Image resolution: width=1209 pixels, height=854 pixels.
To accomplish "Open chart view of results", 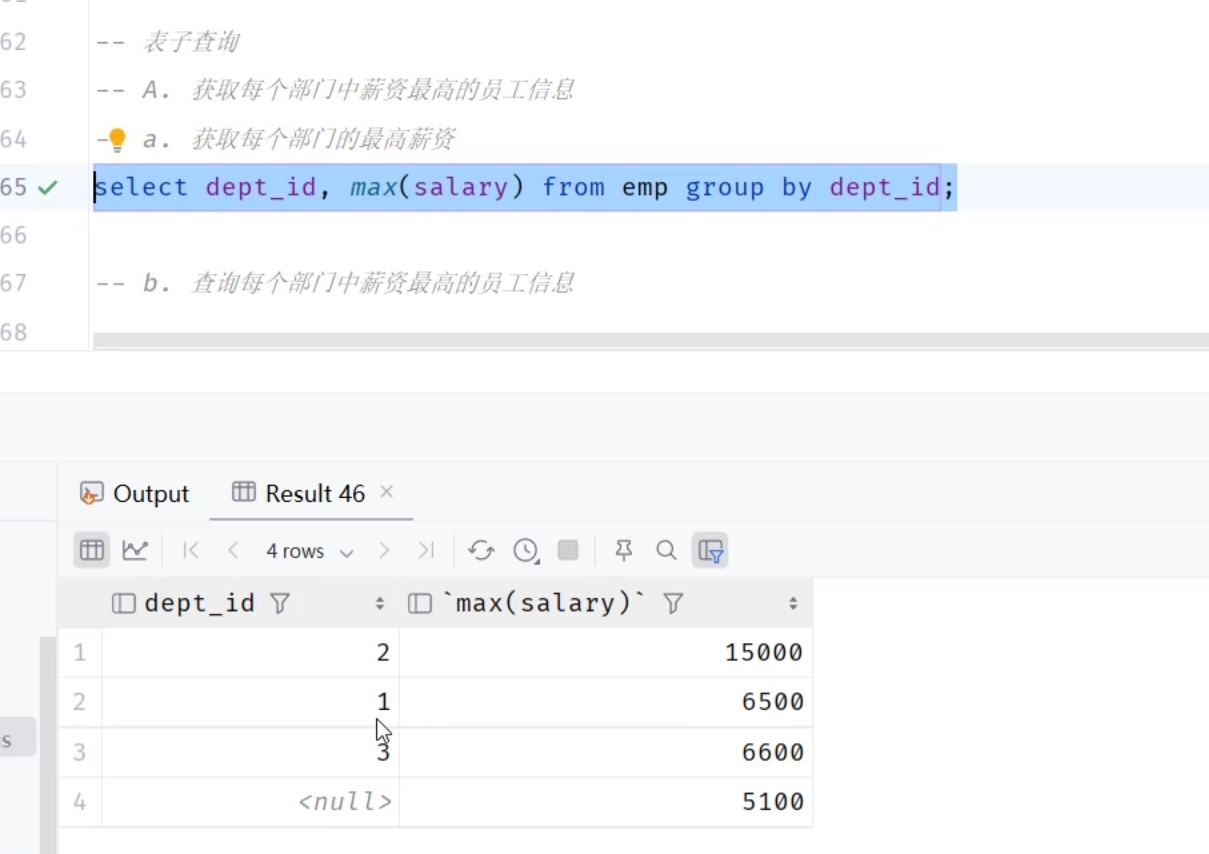I will point(134,550).
